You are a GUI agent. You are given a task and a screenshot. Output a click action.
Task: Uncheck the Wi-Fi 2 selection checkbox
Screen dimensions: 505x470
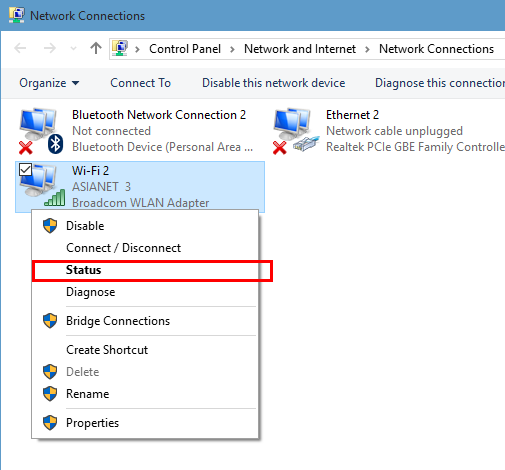pos(25,170)
